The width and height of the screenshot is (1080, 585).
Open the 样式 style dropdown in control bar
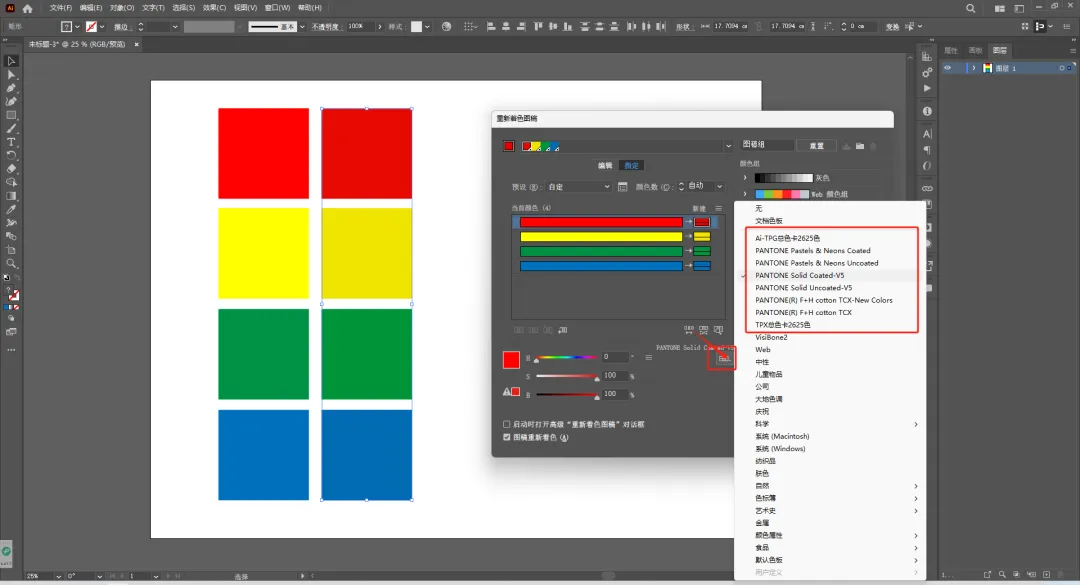[427, 27]
